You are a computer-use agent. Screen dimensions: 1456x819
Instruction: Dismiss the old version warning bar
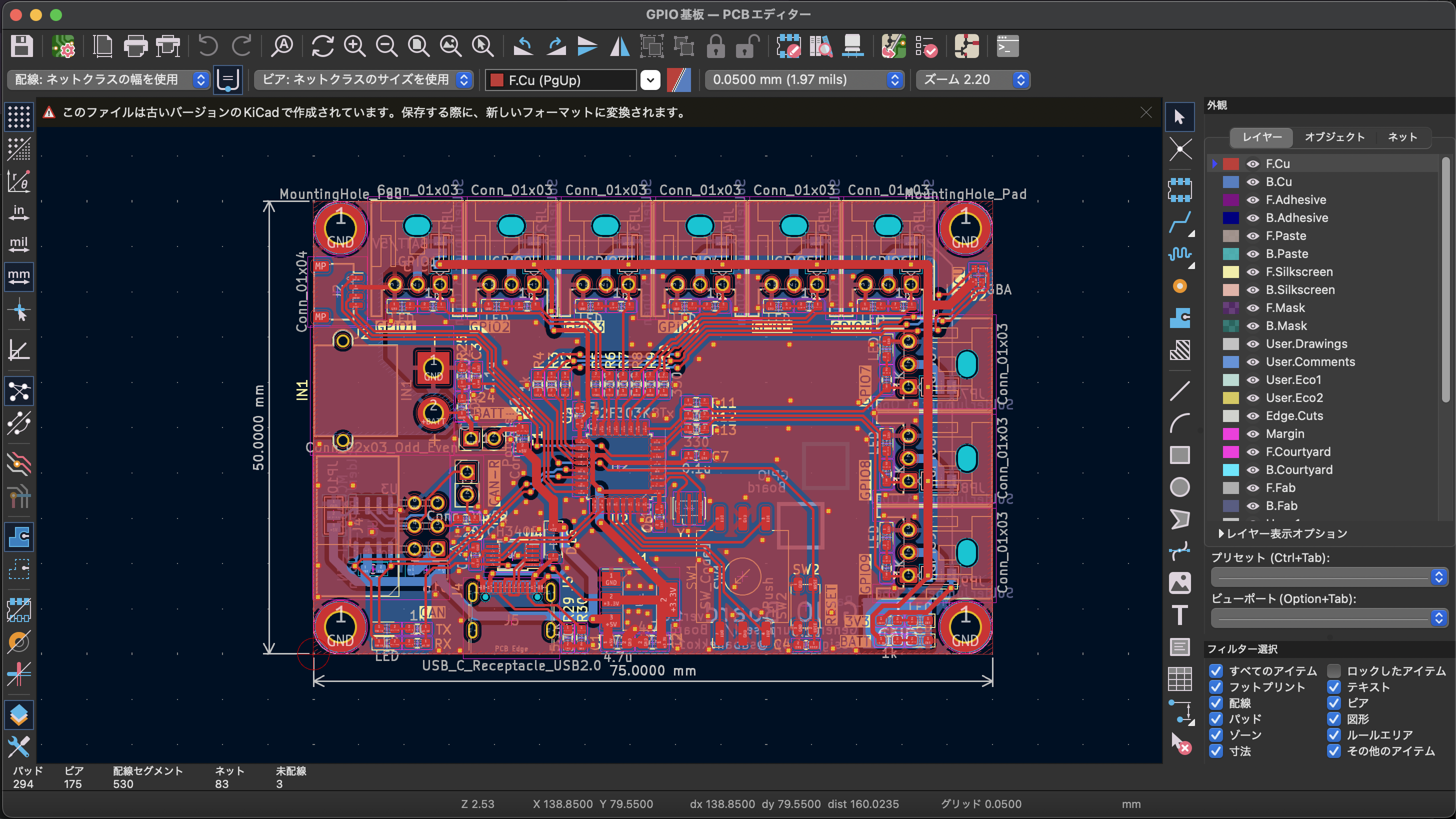[1145, 112]
